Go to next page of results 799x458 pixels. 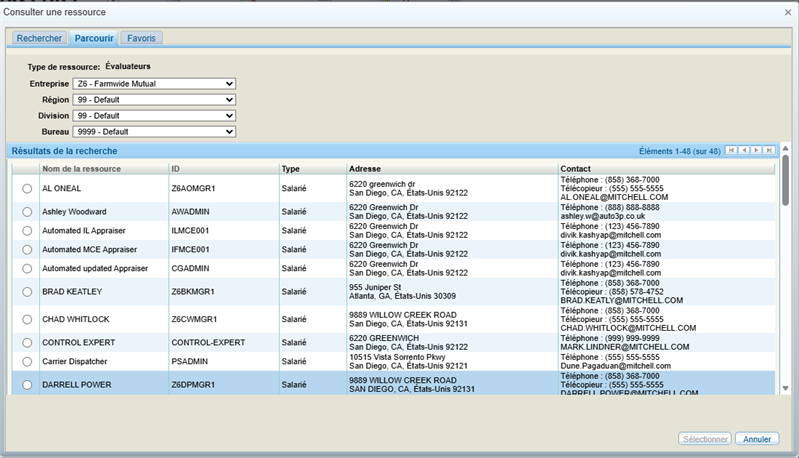(x=757, y=151)
